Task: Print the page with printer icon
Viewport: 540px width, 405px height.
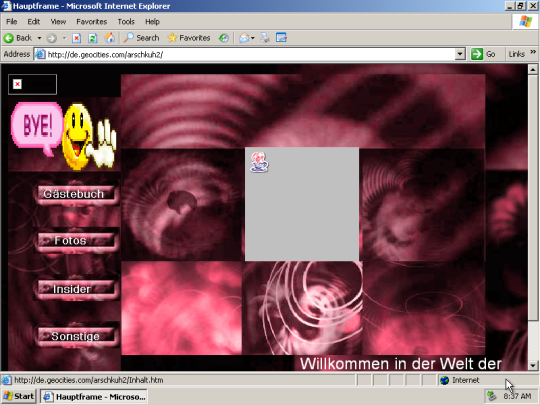Action: [x=265, y=38]
